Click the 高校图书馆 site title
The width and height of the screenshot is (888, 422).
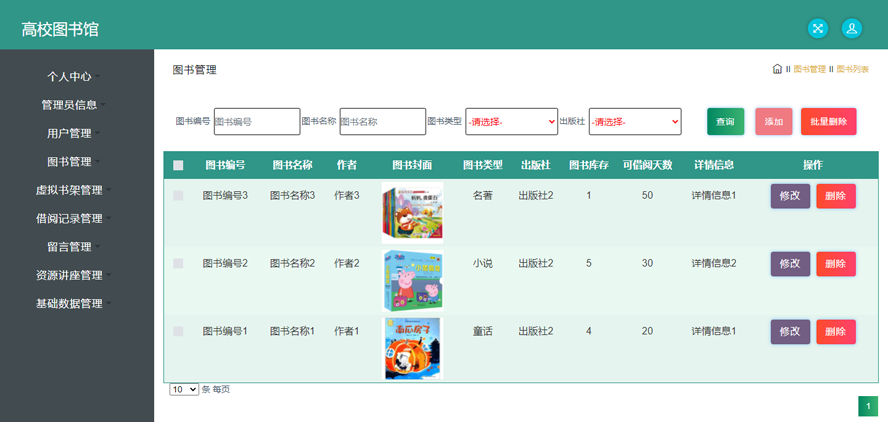coord(60,29)
